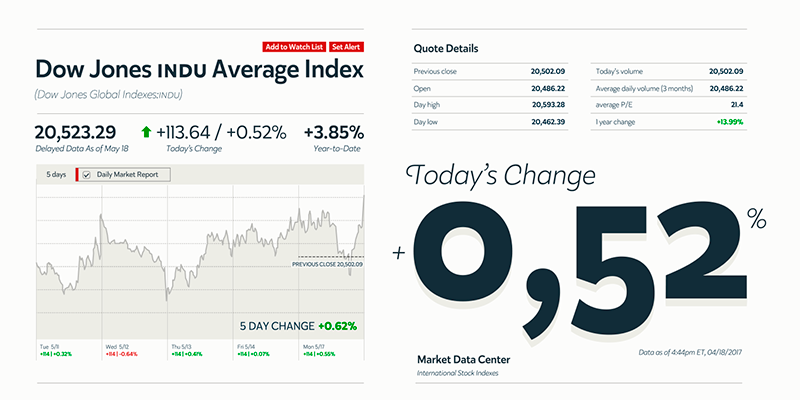The height and width of the screenshot is (400, 800).
Task: Select the Wed 5/12 day label
Action: [x=119, y=347]
